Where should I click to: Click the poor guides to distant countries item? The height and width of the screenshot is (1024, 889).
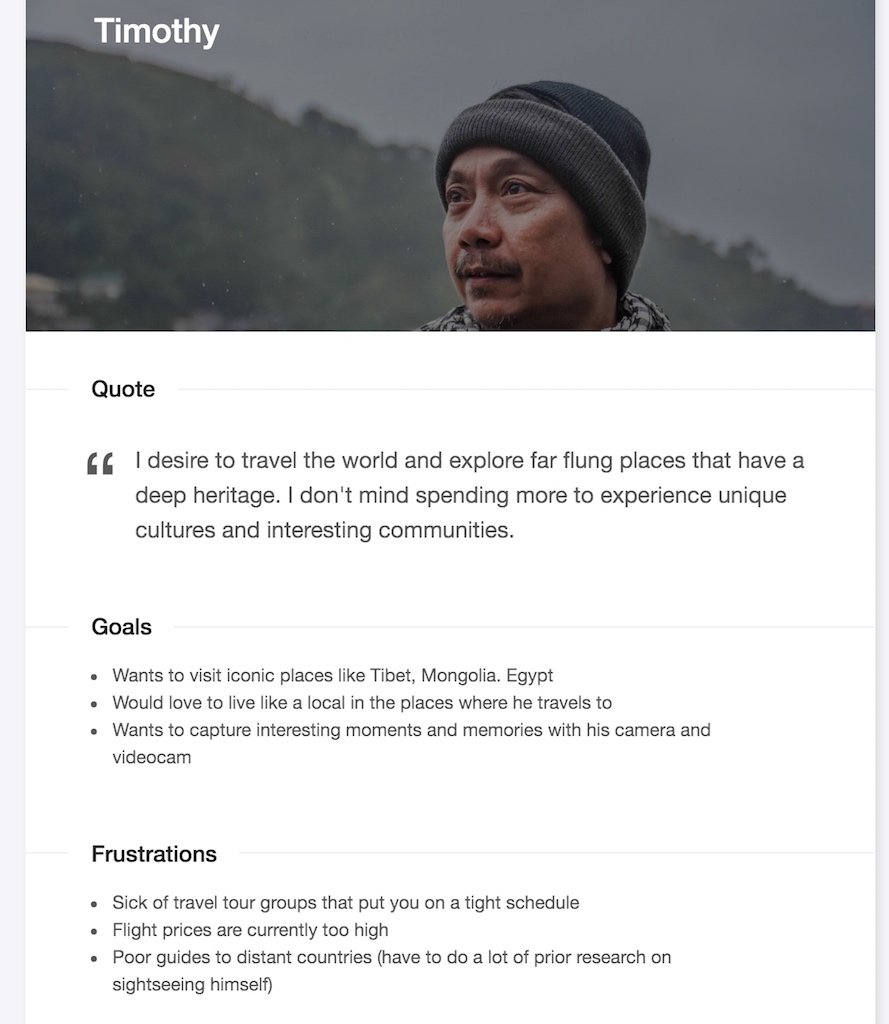coord(392,970)
